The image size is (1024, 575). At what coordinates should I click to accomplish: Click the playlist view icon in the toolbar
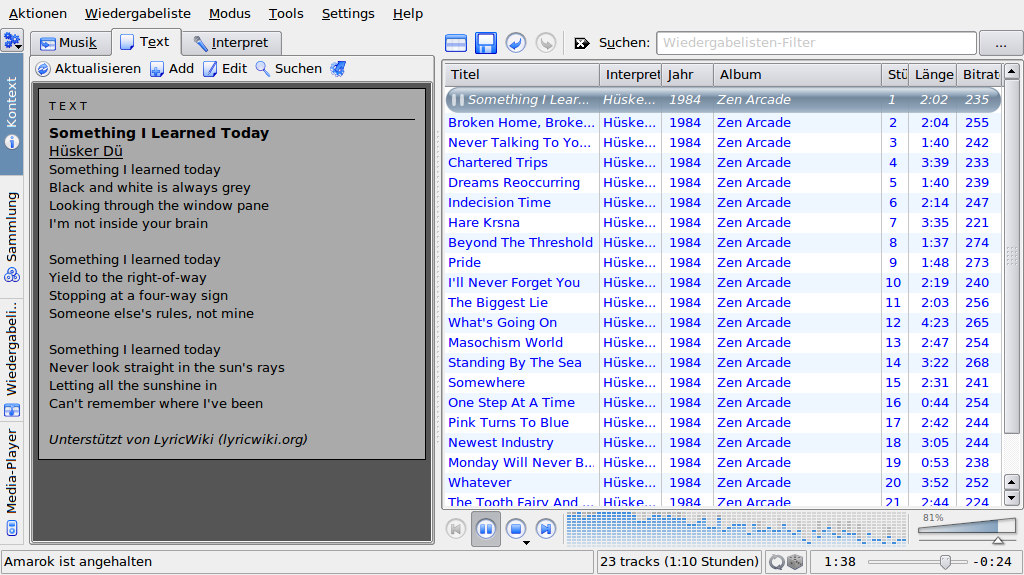[456, 43]
